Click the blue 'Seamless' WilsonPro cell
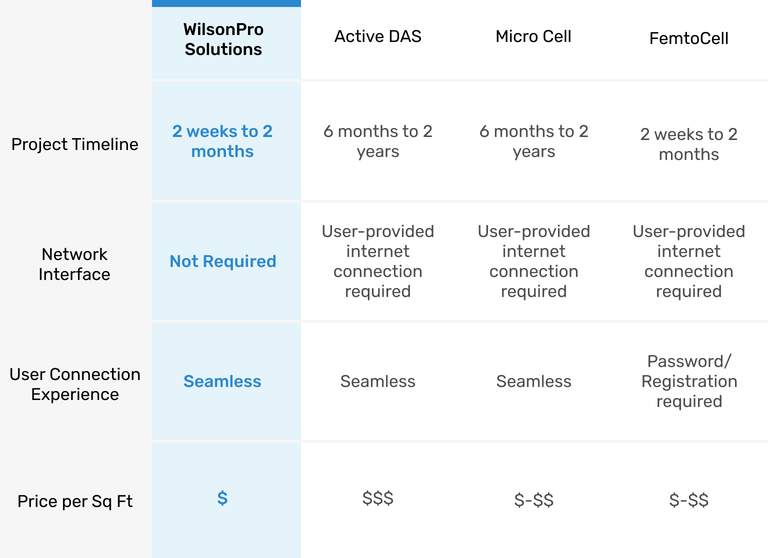This screenshot has height=558, width=768. click(x=222, y=382)
